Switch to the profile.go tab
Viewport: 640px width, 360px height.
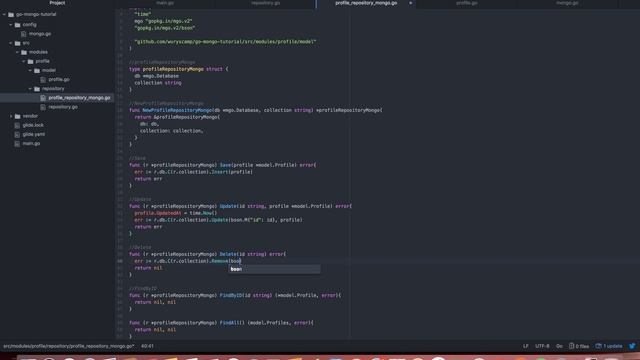467,3
